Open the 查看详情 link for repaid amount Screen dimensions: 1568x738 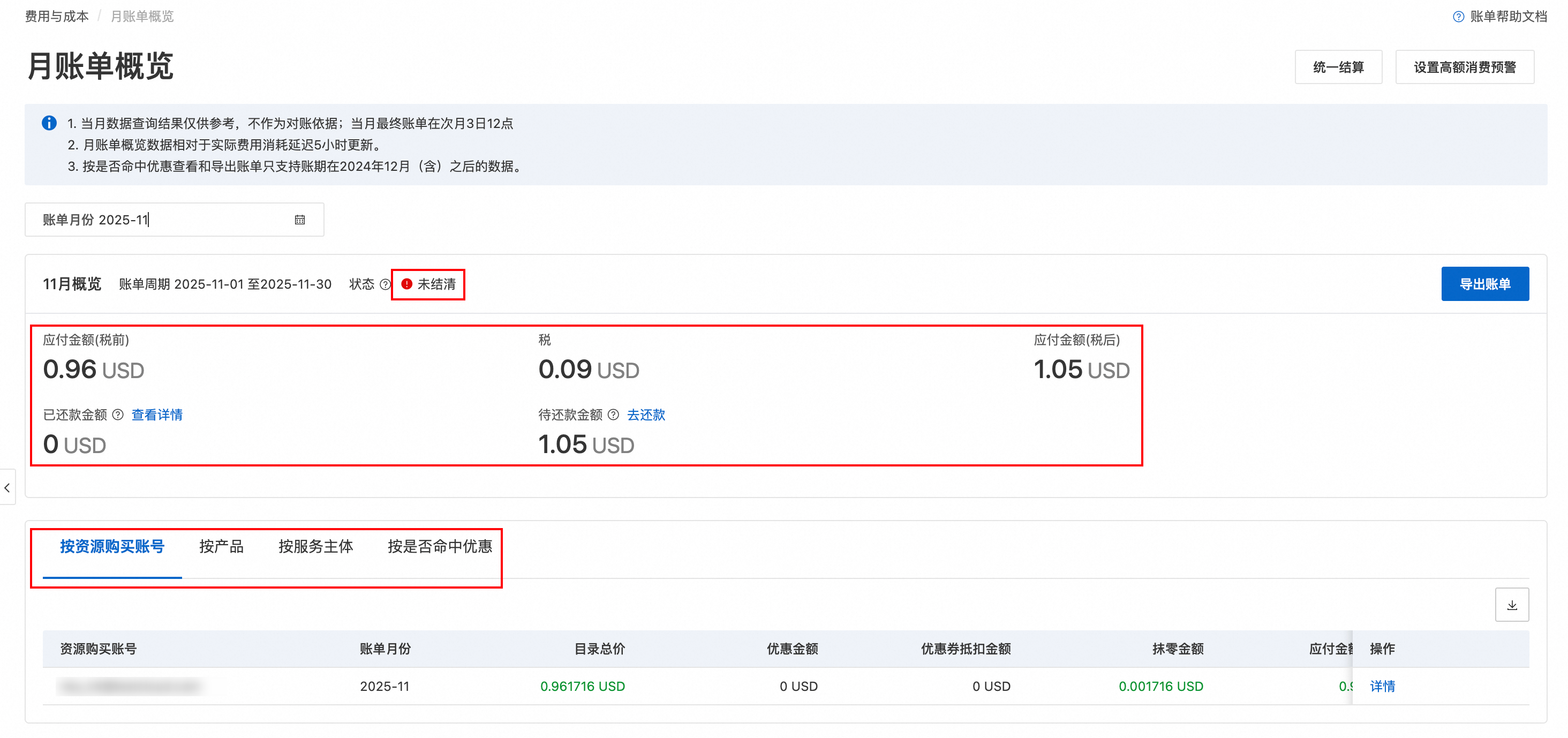click(157, 415)
